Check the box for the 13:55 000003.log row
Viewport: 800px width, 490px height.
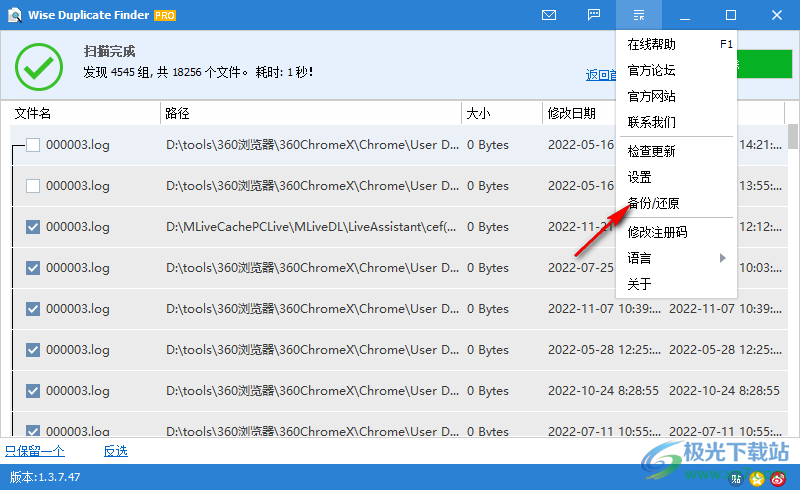coord(33,186)
